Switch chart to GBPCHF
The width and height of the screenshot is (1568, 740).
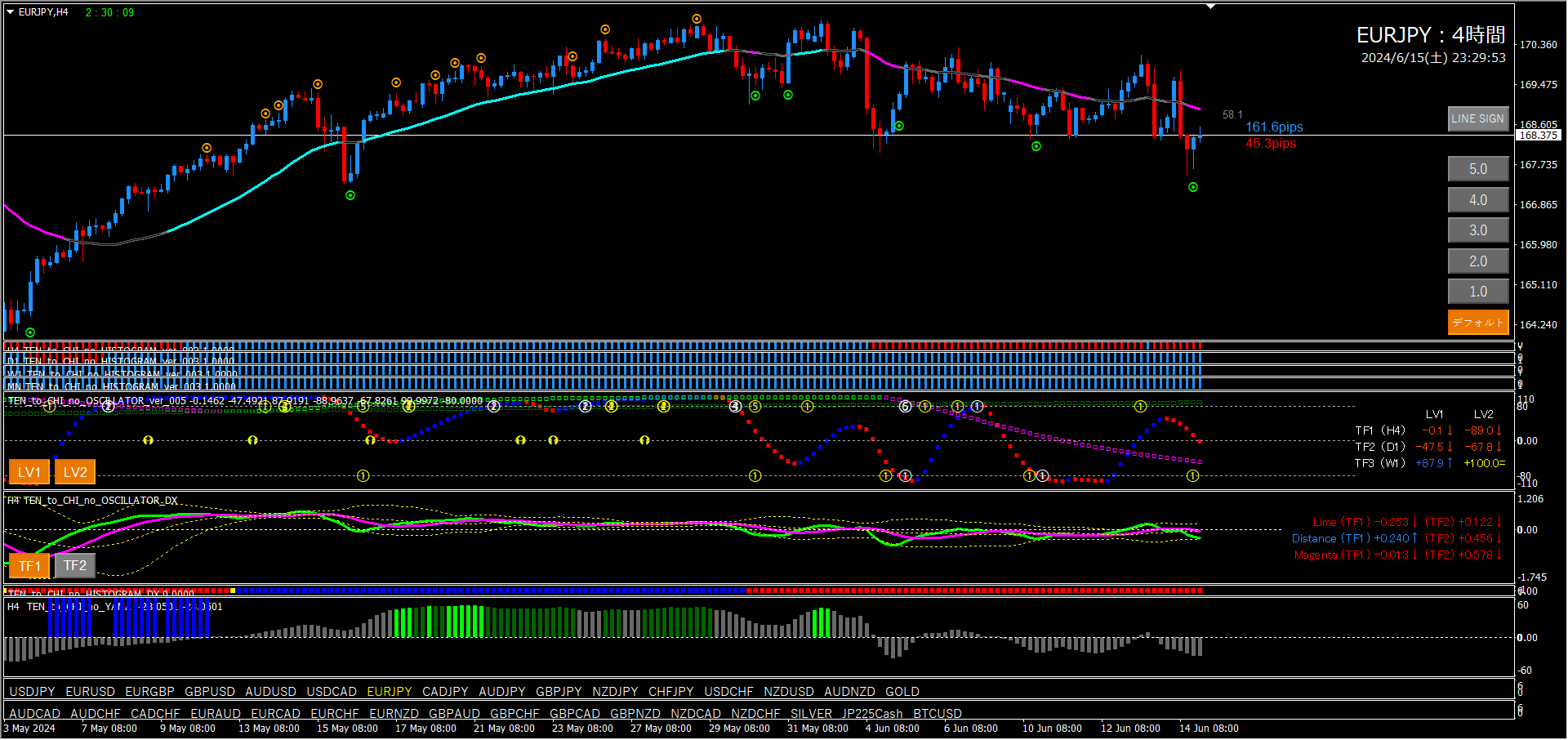(x=514, y=714)
